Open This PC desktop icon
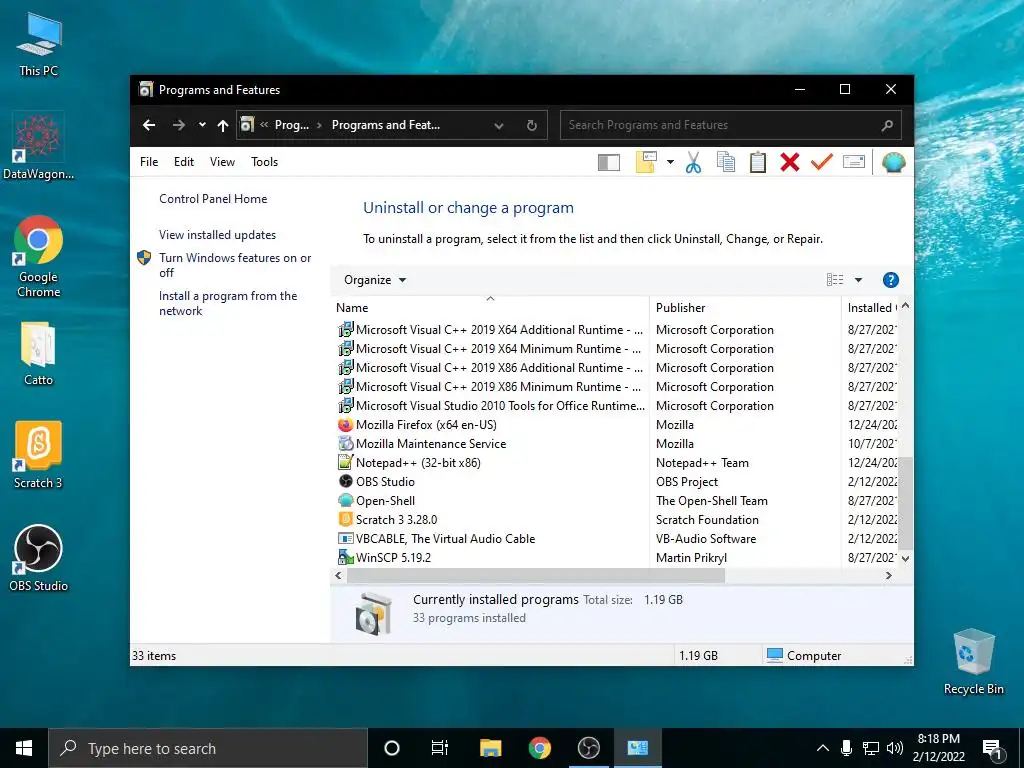Image resolution: width=1024 pixels, height=768 pixels. [x=39, y=45]
